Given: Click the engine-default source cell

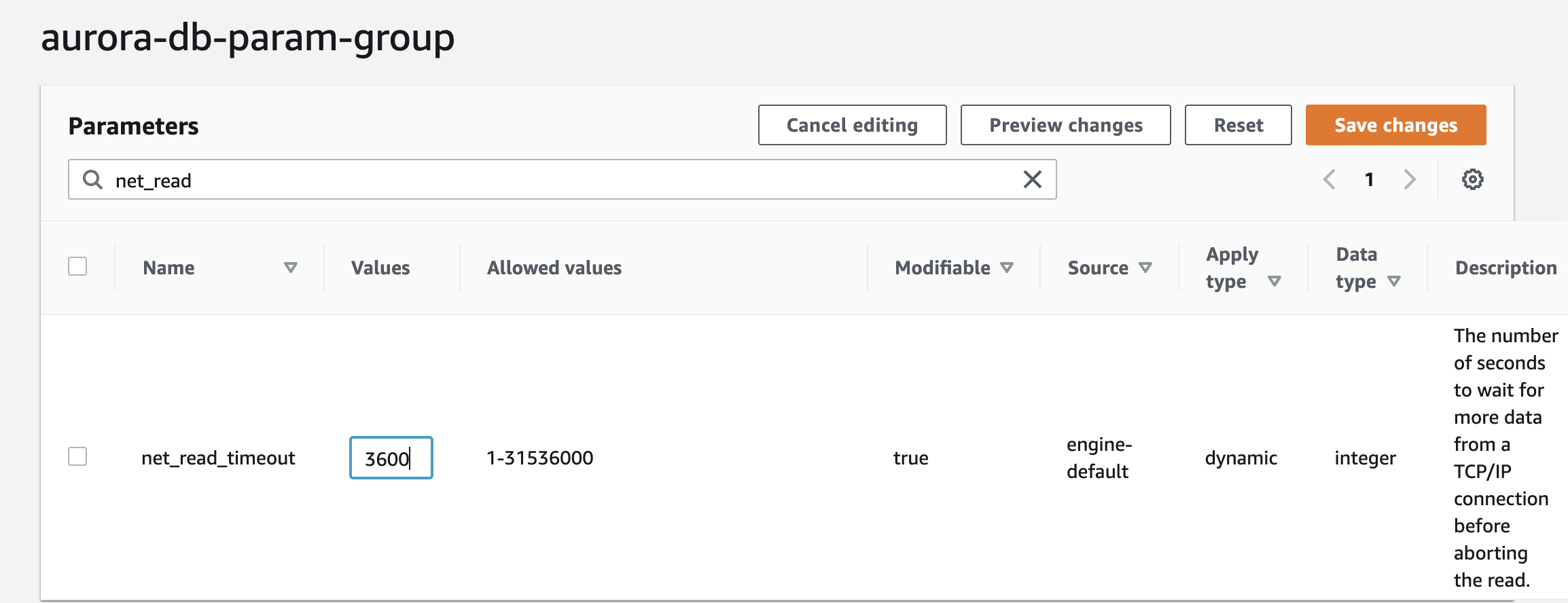Looking at the screenshot, I should coord(1099,458).
